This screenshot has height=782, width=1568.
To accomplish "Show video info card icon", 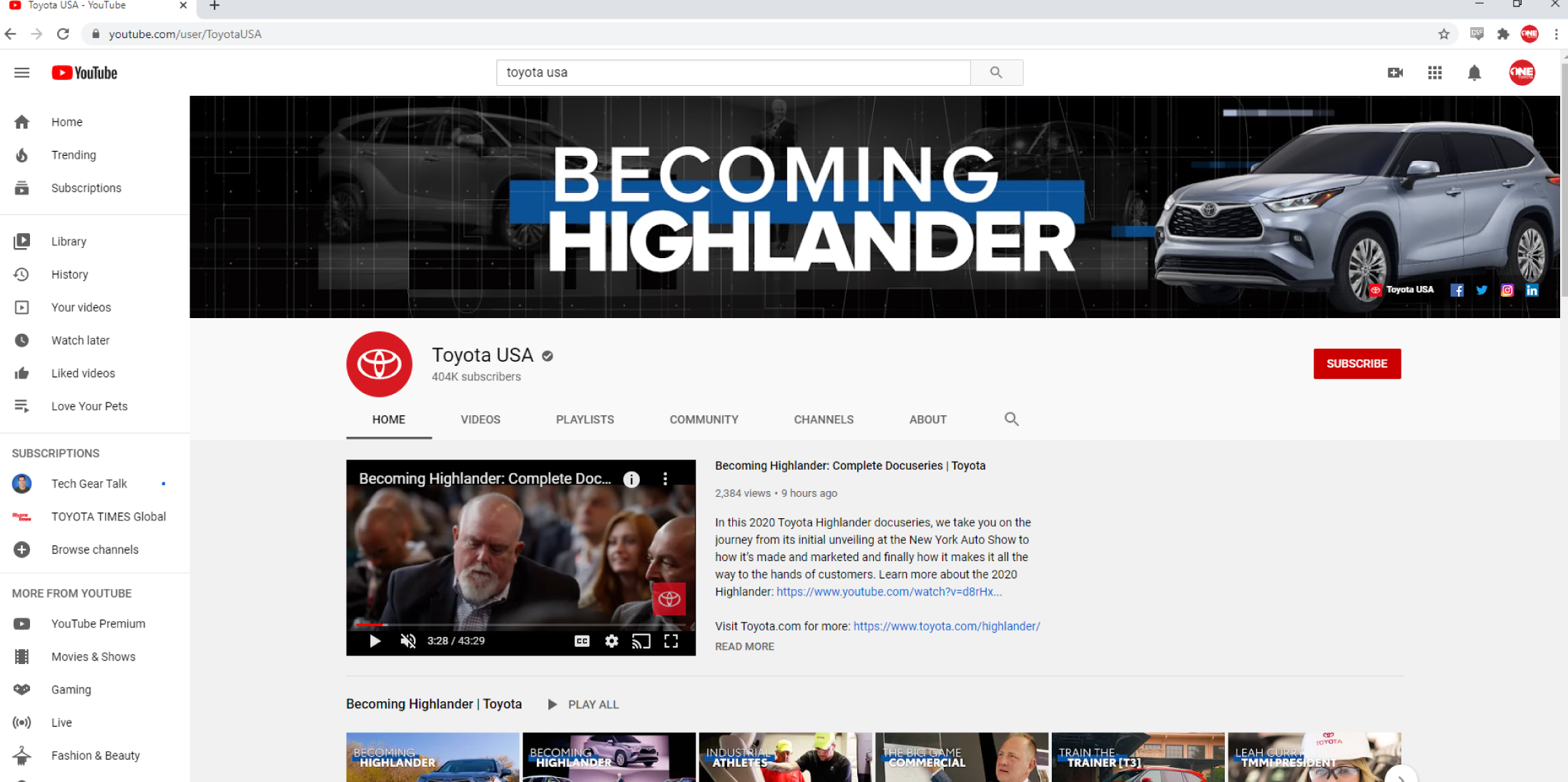I will coord(631,479).
